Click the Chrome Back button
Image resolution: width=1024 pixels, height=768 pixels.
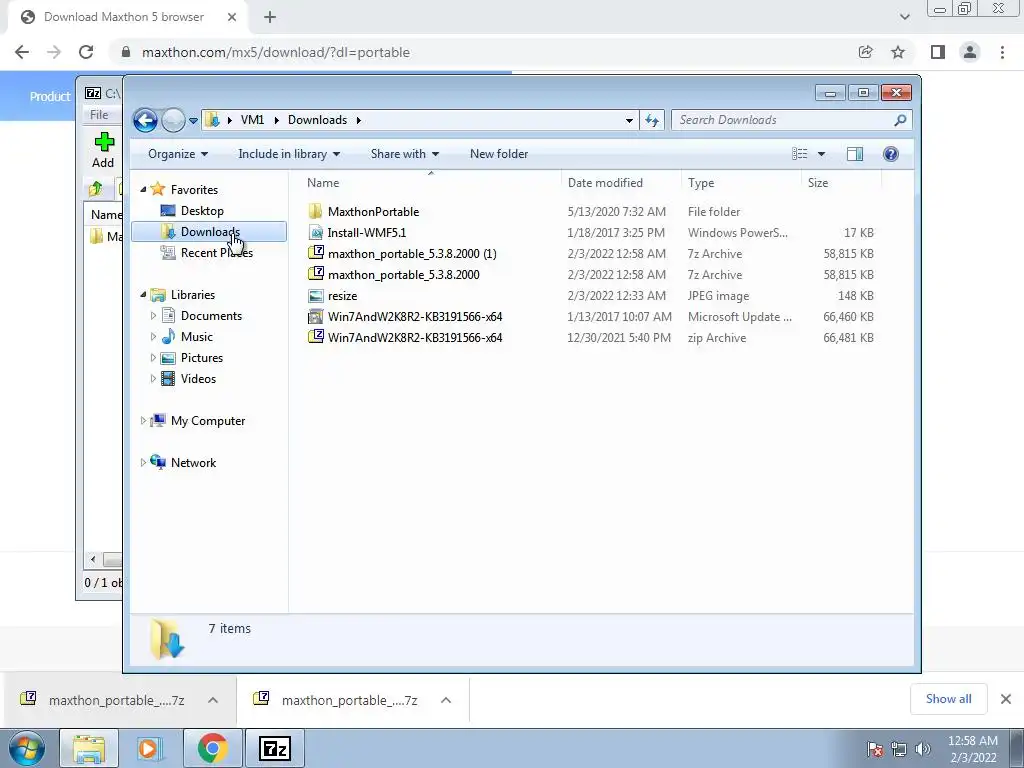click(x=22, y=52)
